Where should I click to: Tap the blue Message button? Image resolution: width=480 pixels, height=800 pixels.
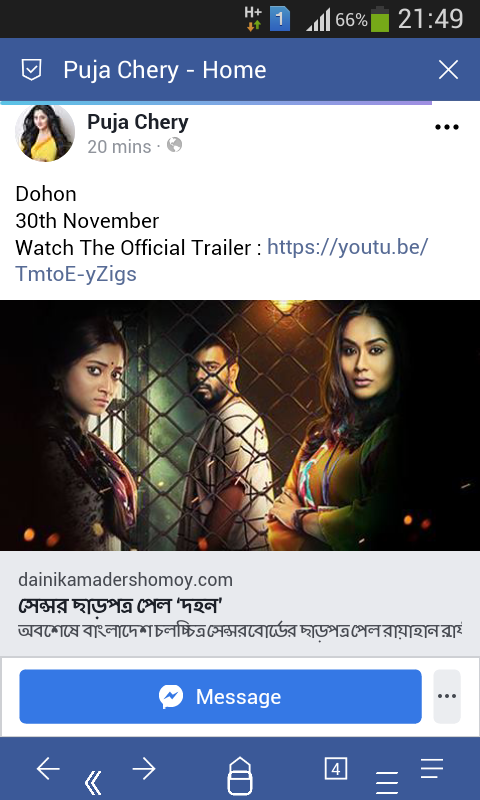(220, 696)
